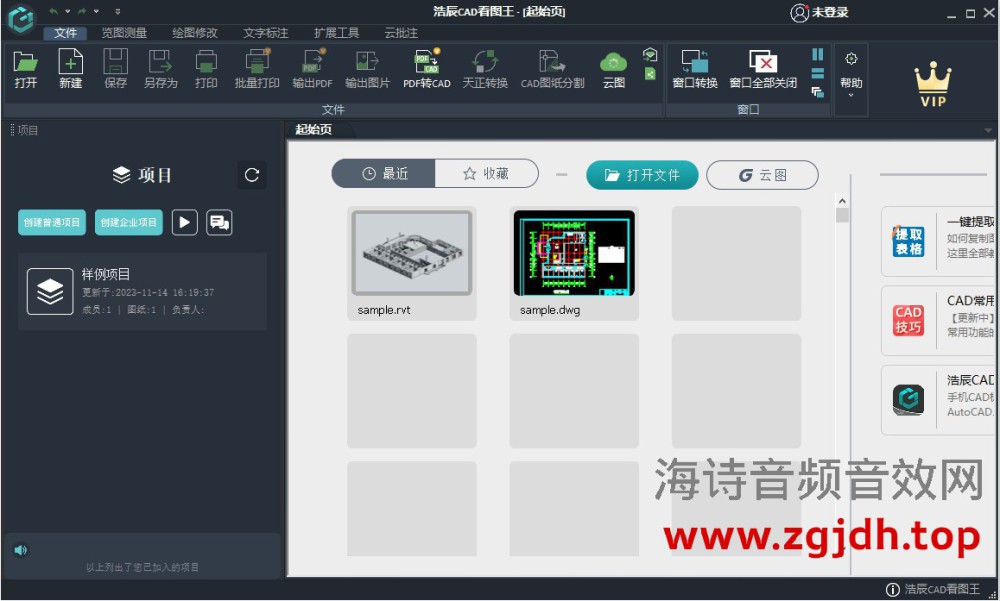Image resolution: width=1000 pixels, height=601 pixels.
Task: Click the golden VIP crown icon
Action: click(x=932, y=83)
